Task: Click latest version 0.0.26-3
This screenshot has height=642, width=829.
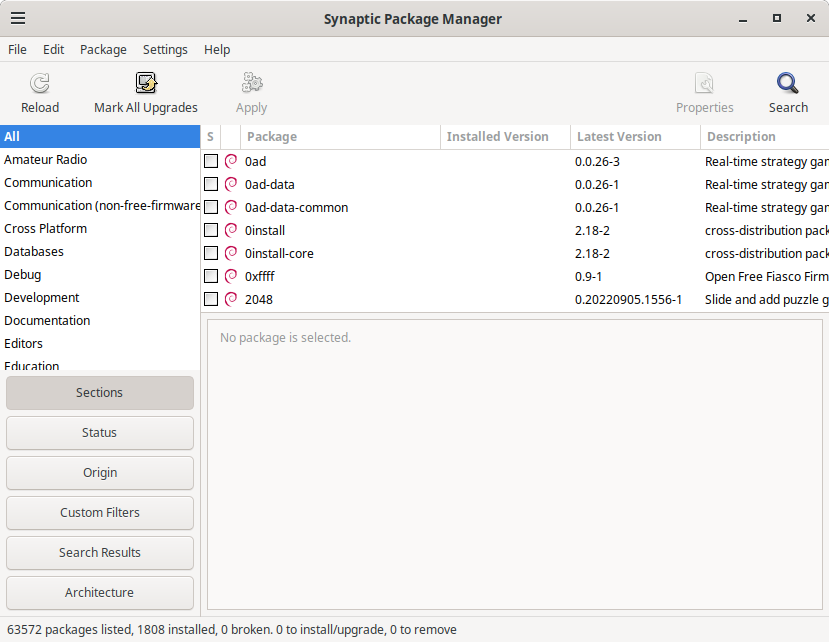Action: (597, 161)
